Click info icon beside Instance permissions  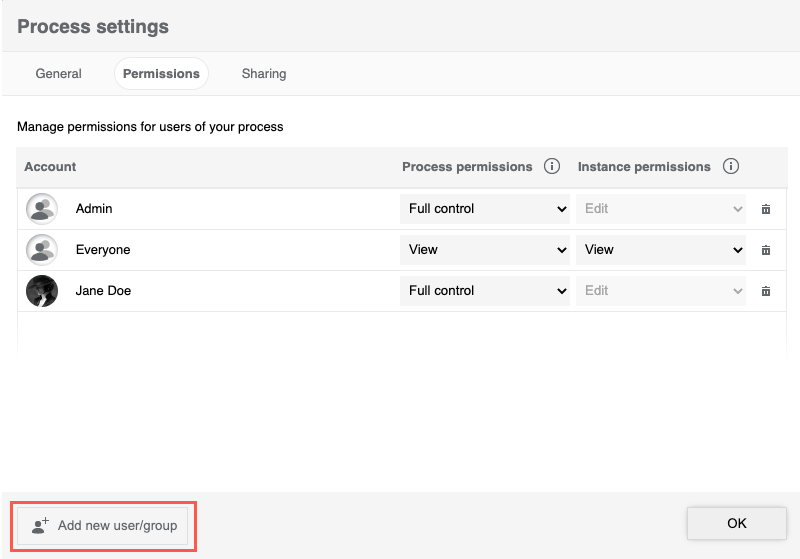(730, 167)
